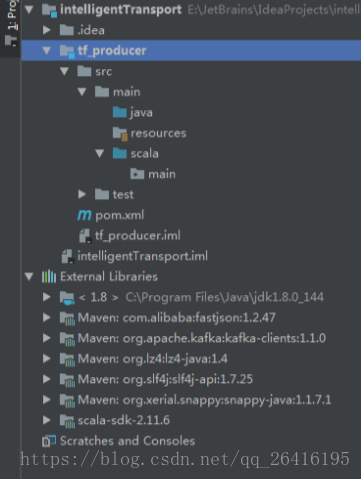Click the intelligentTransport project folder icon
The image size is (361, 479).
point(49,10)
